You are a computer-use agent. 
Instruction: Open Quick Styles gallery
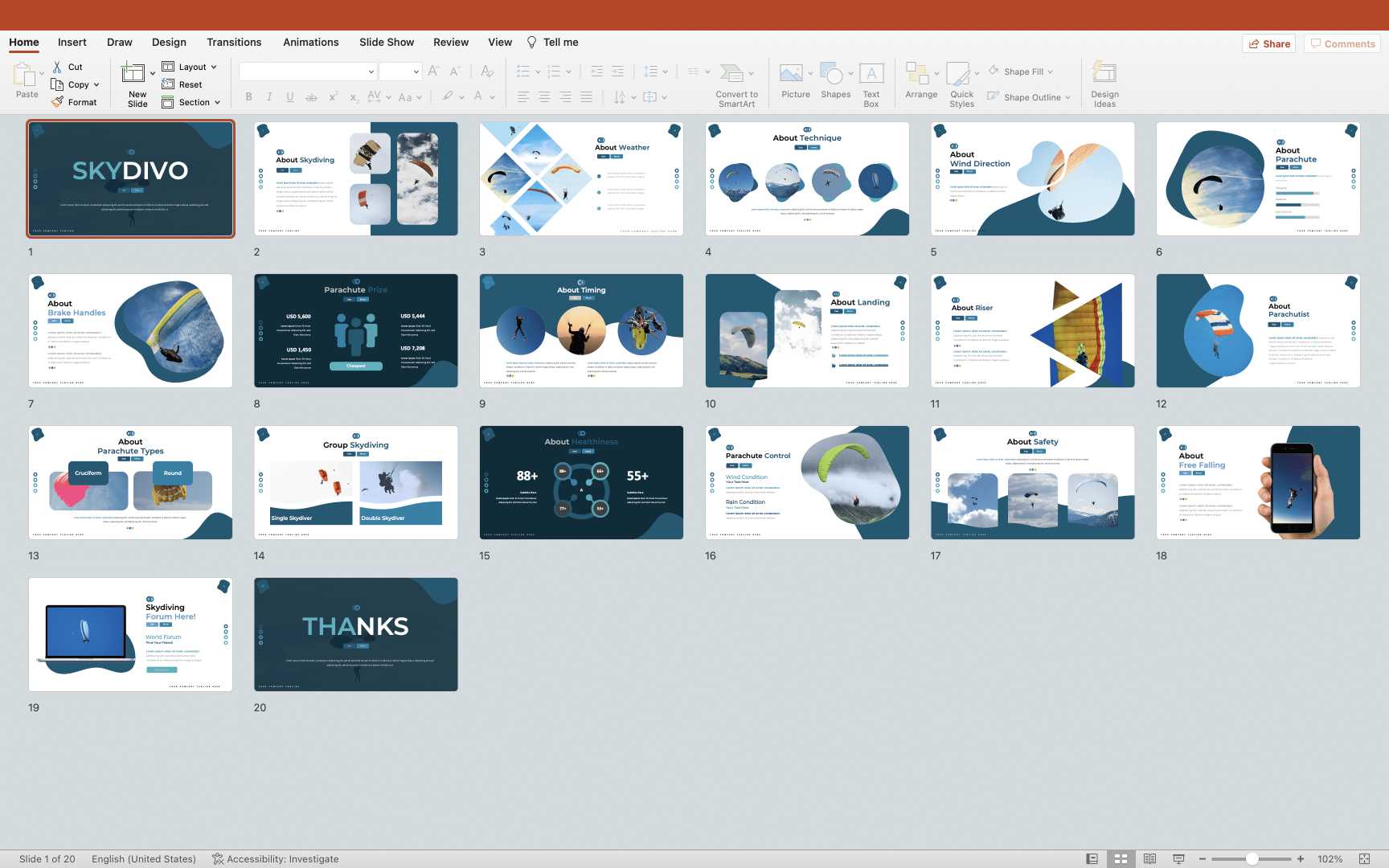(958, 75)
